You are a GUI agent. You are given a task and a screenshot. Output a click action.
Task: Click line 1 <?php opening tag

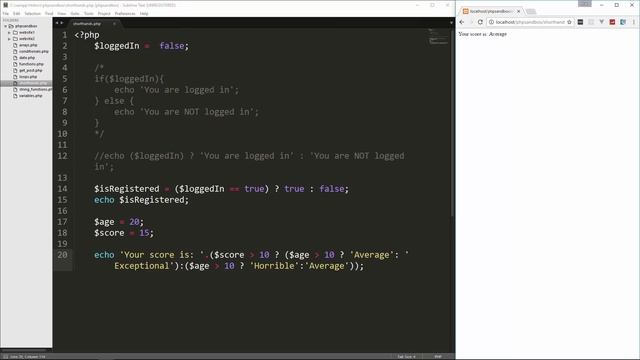pyautogui.click(x=87, y=35)
